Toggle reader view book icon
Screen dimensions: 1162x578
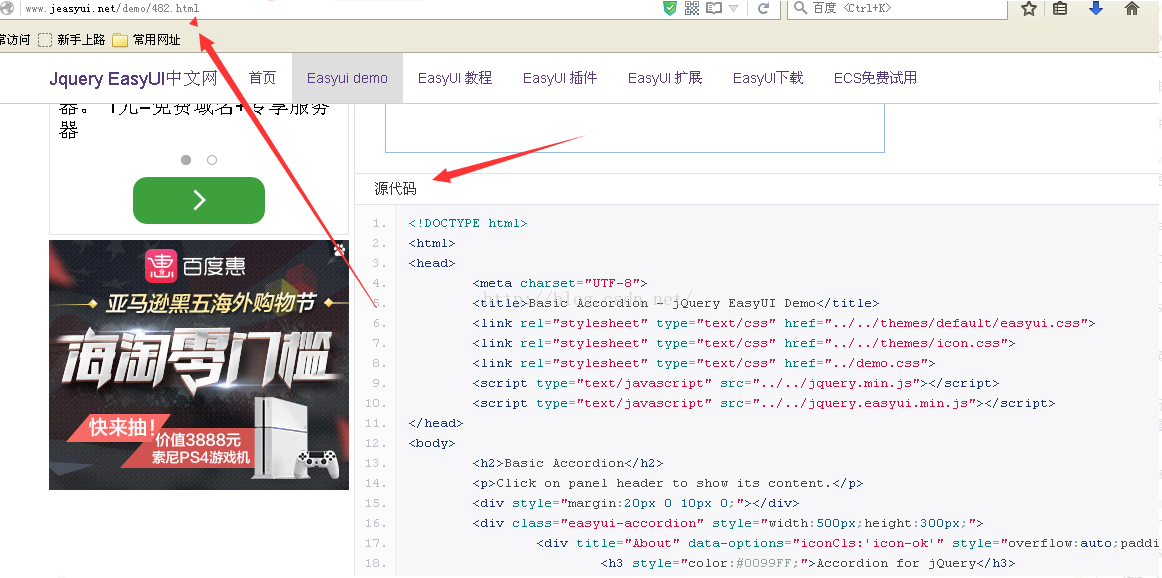coord(714,8)
